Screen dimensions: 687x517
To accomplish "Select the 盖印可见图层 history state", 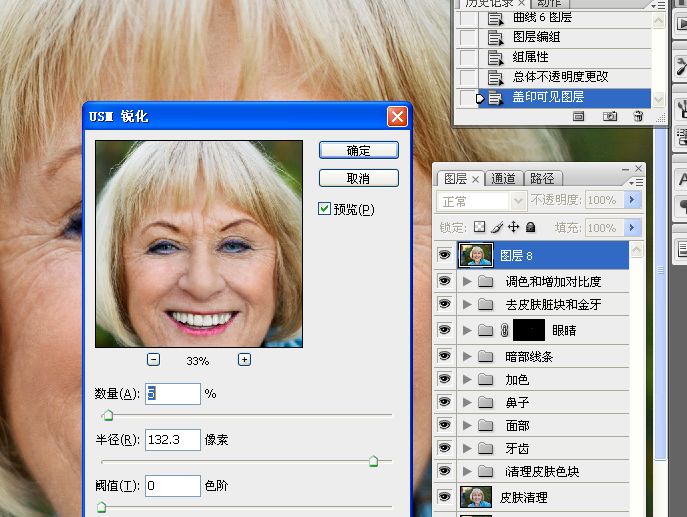I will (x=563, y=97).
